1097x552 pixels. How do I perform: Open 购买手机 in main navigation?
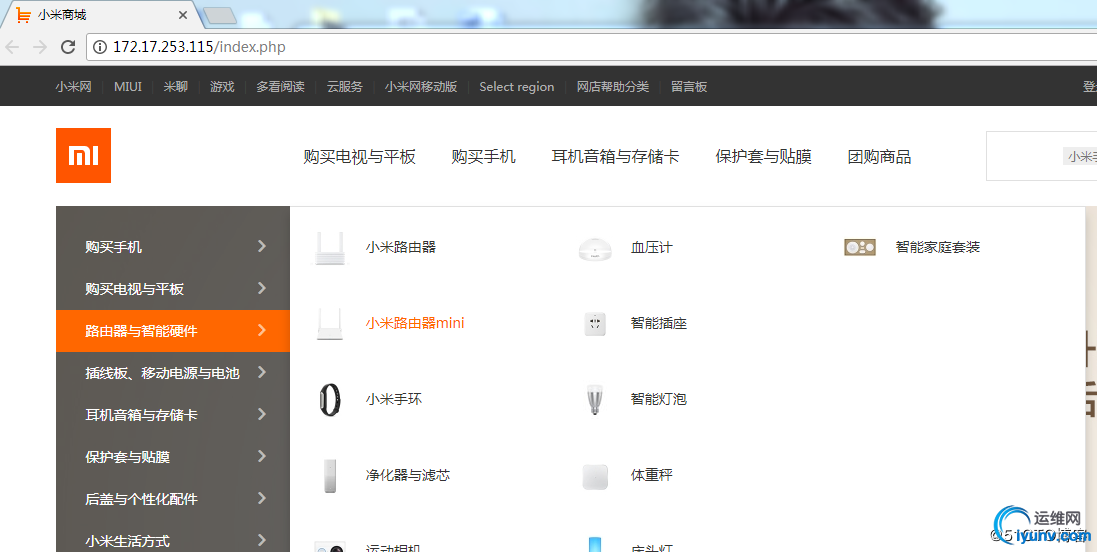(x=483, y=157)
